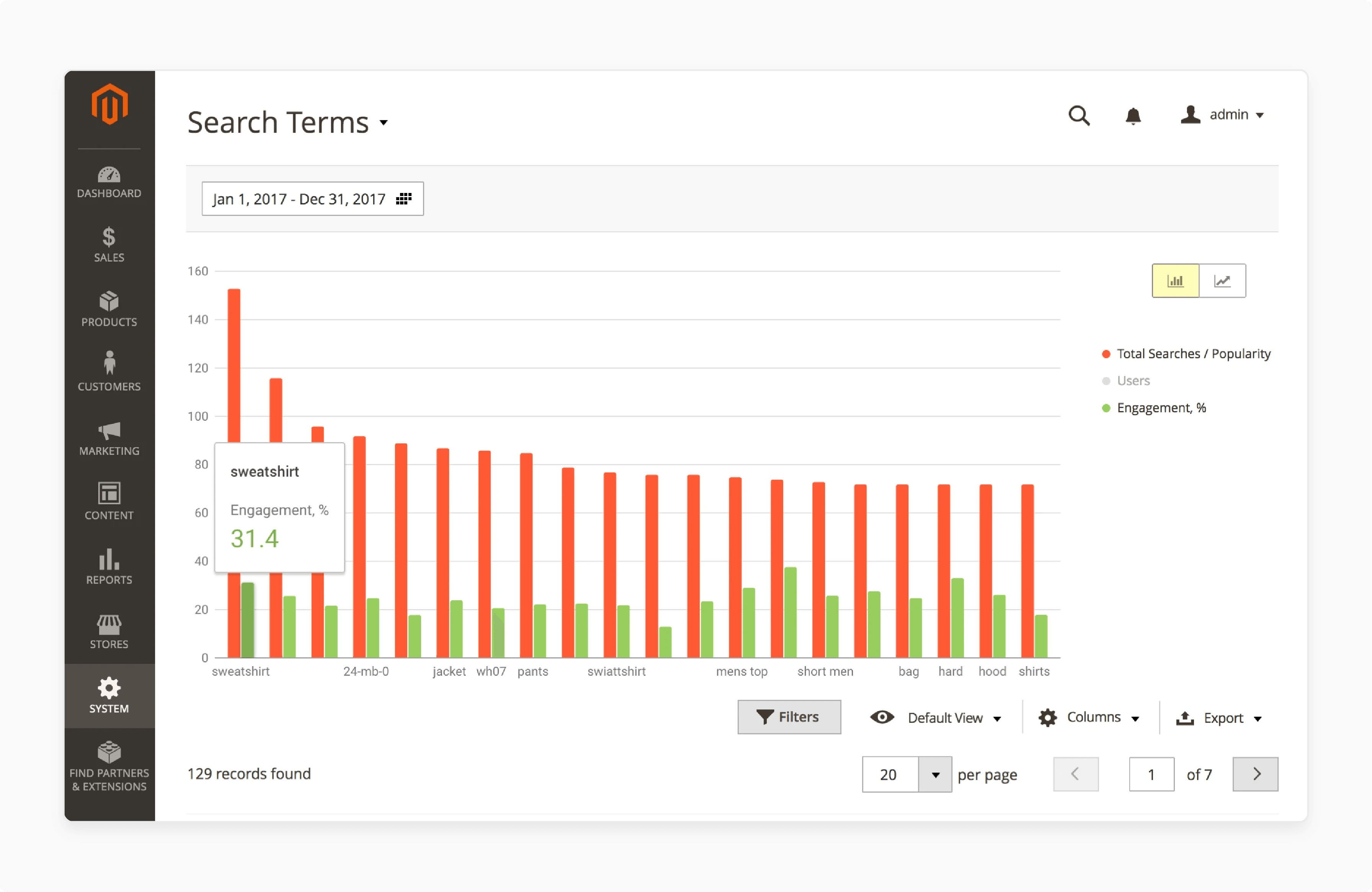Click tooltip value 31.4
Image resolution: width=1372 pixels, height=892 pixels.
coord(254,539)
